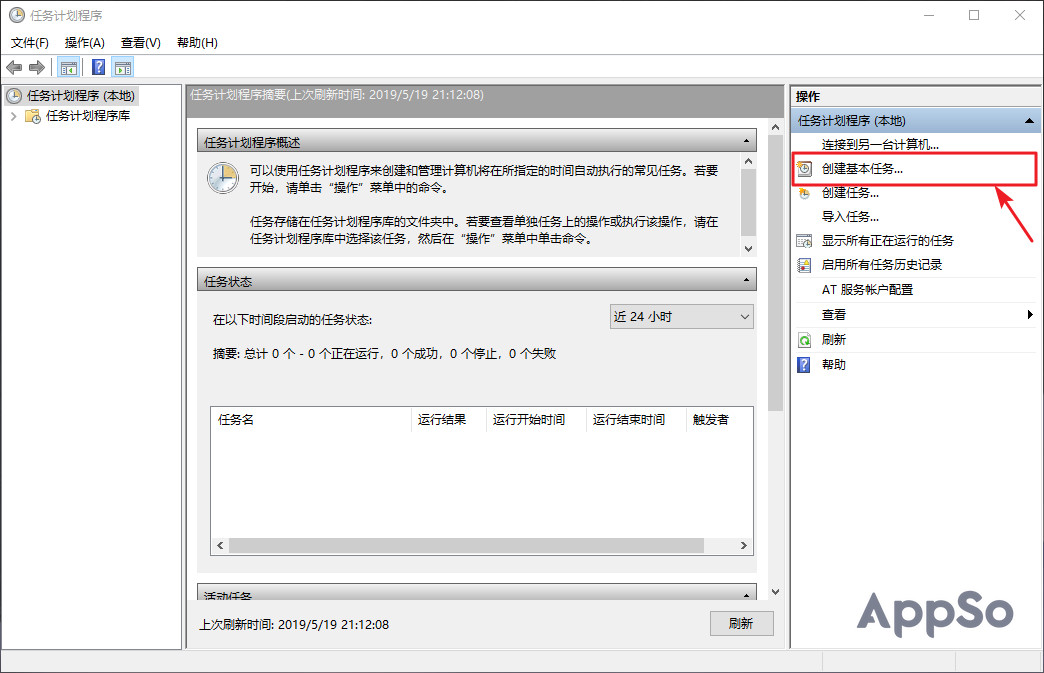Screen dimensions: 1044x673
Task: Click the blue Help toolbar icon
Action: pyautogui.click(x=99, y=67)
